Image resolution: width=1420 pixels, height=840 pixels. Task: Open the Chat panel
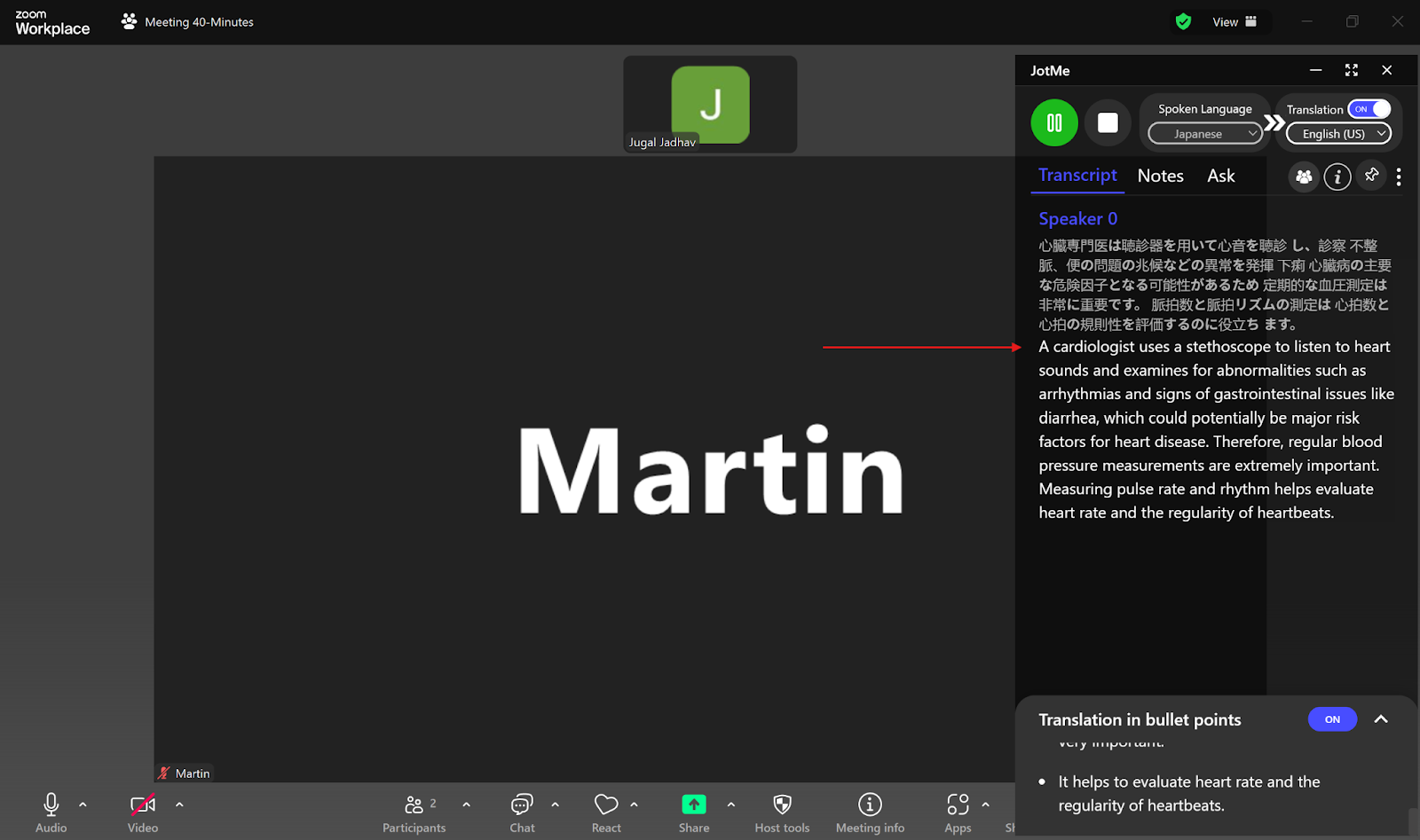tap(522, 812)
